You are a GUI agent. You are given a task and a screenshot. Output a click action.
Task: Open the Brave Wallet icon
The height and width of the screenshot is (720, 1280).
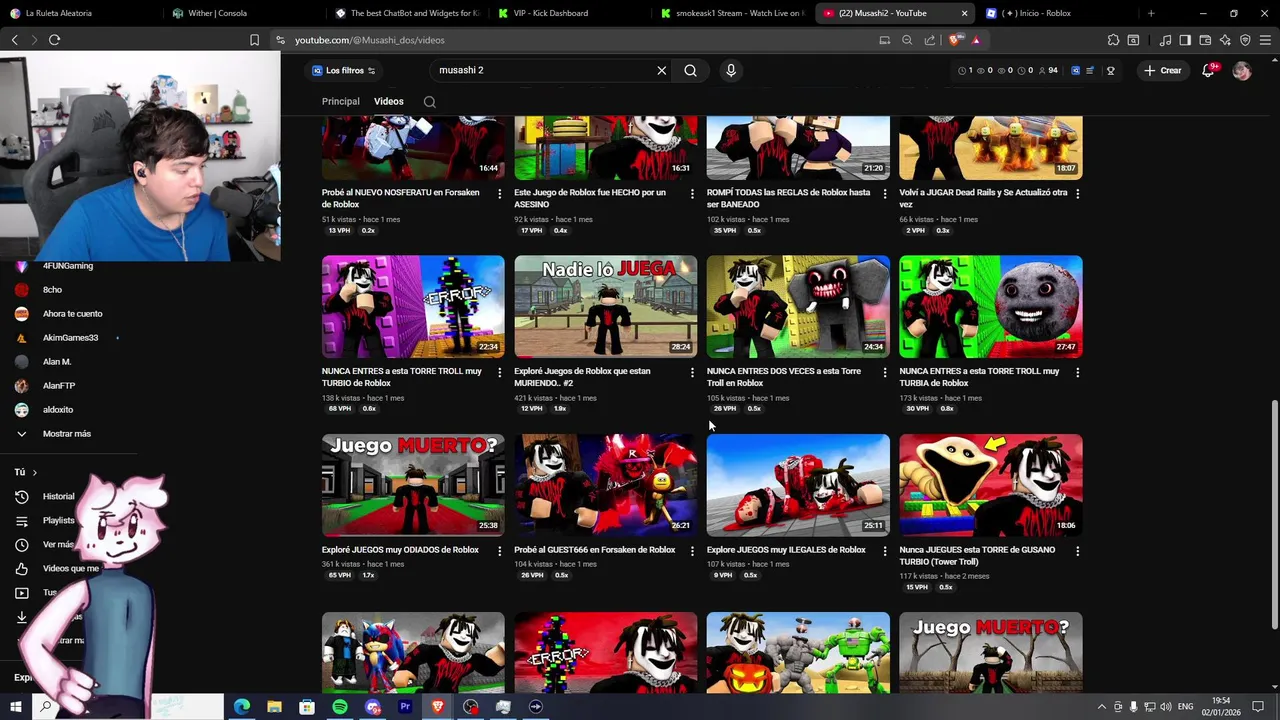click(1205, 40)
